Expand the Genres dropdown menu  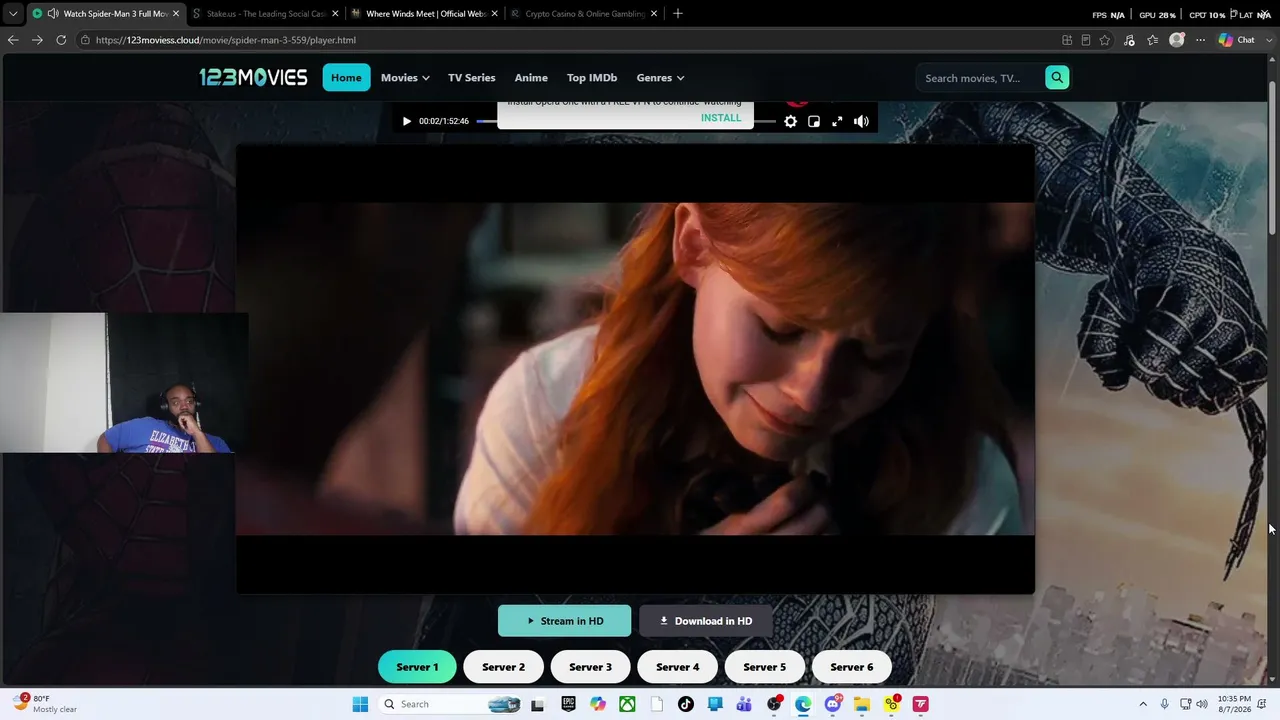click(660, 78)
